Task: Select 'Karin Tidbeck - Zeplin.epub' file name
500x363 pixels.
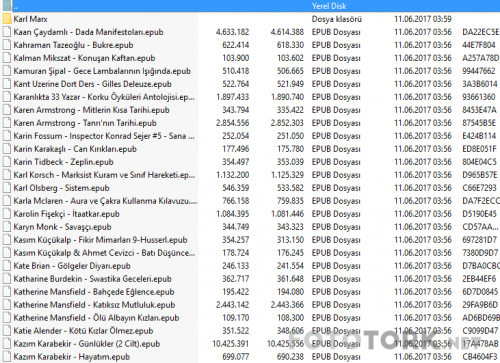Action: pyautogui.click(x=63, y=162)
